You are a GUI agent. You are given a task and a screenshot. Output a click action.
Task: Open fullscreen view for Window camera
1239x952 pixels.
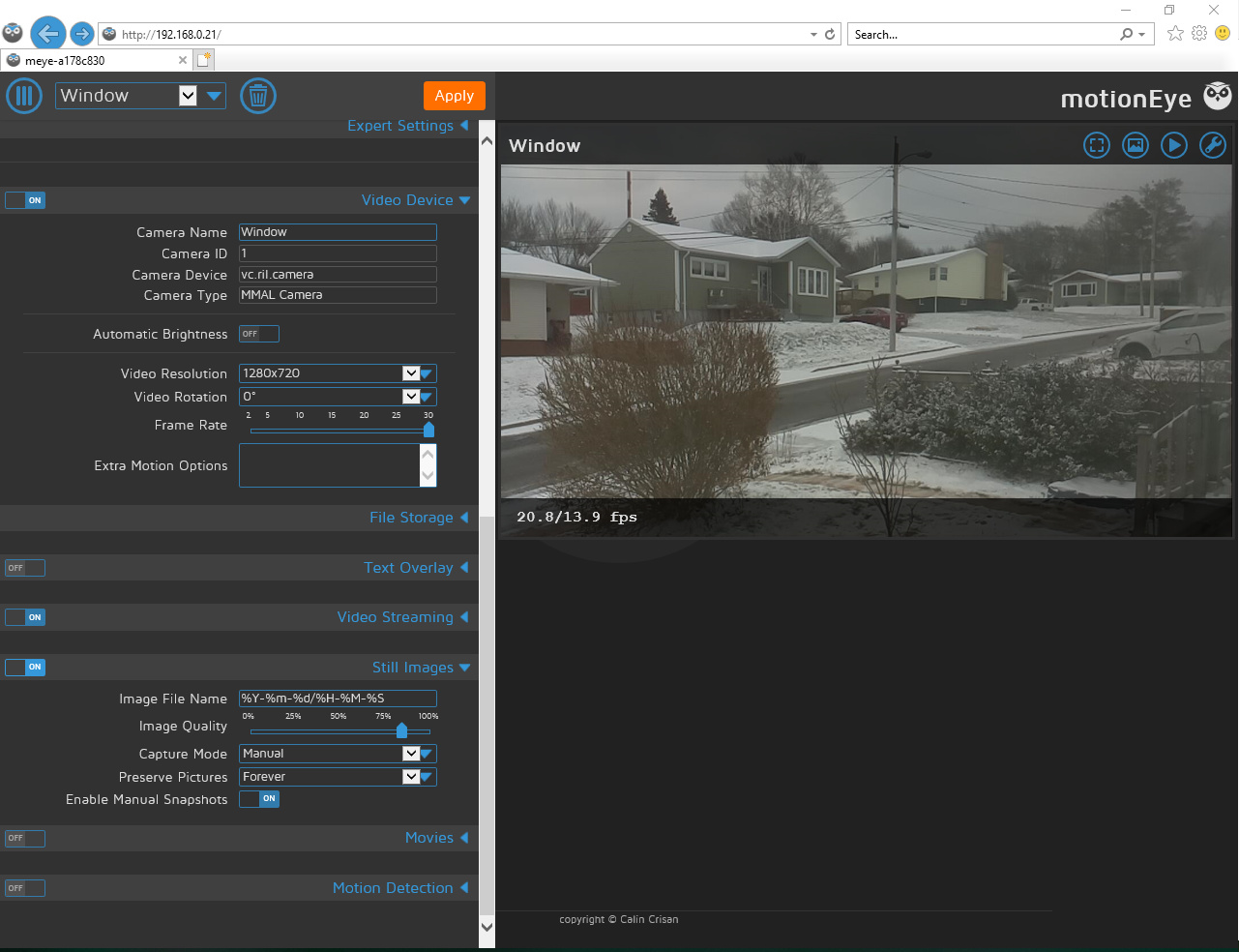tap(1096, 145)
